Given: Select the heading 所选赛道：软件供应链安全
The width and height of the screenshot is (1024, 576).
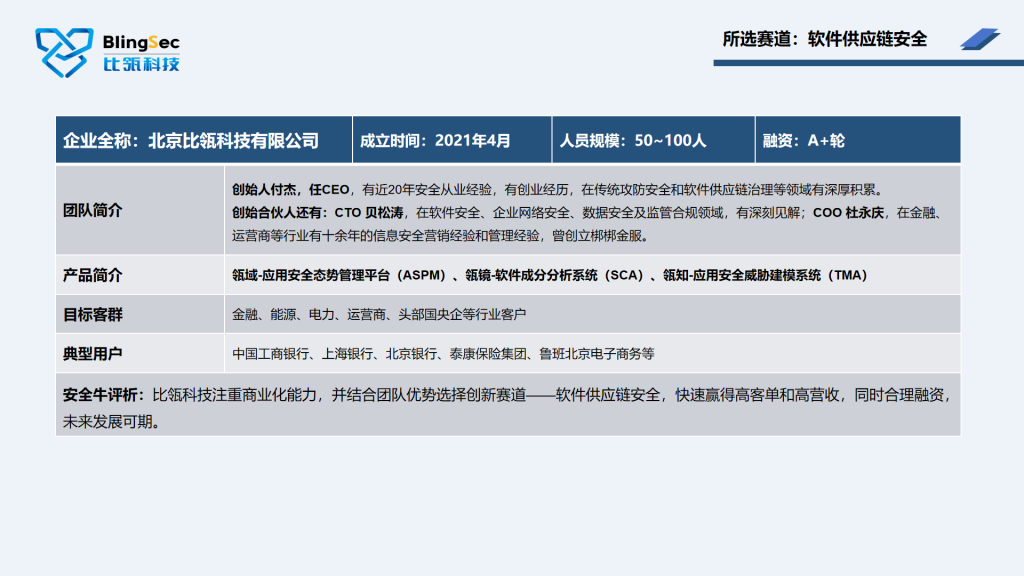Looking at the screenshot, I should click(824, 39).
